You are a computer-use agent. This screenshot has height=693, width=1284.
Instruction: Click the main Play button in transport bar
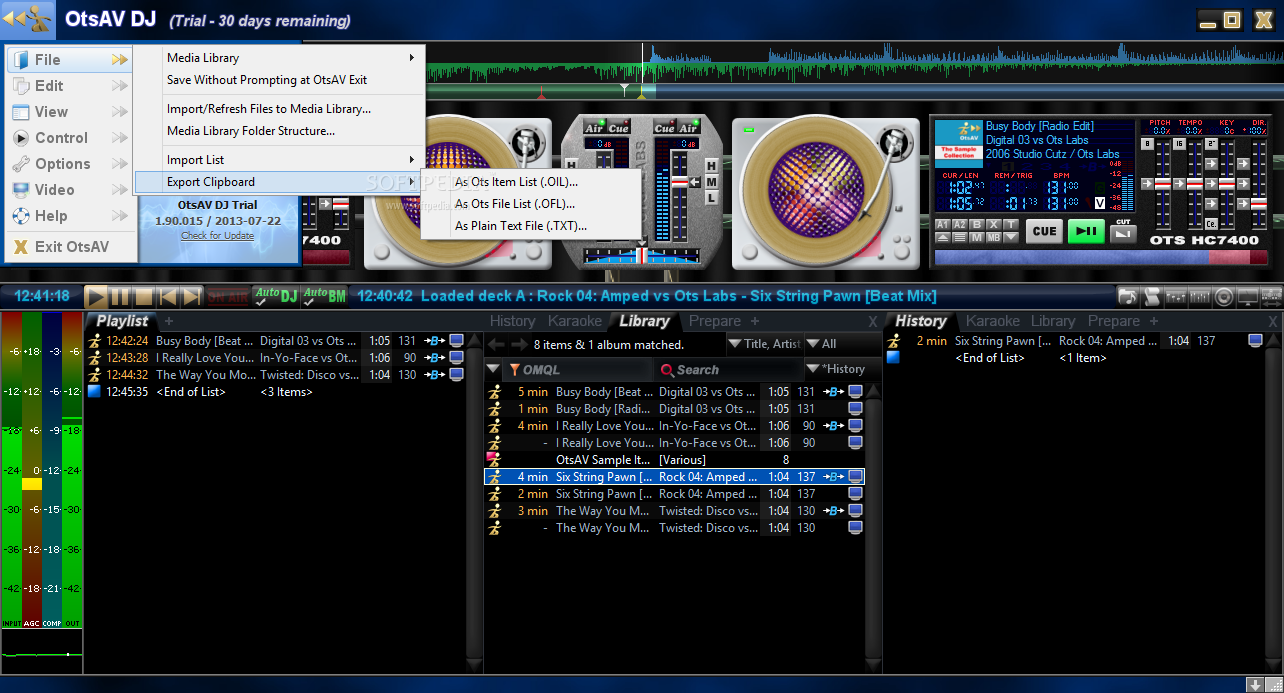pyautogui.click(x=96, y=296)
